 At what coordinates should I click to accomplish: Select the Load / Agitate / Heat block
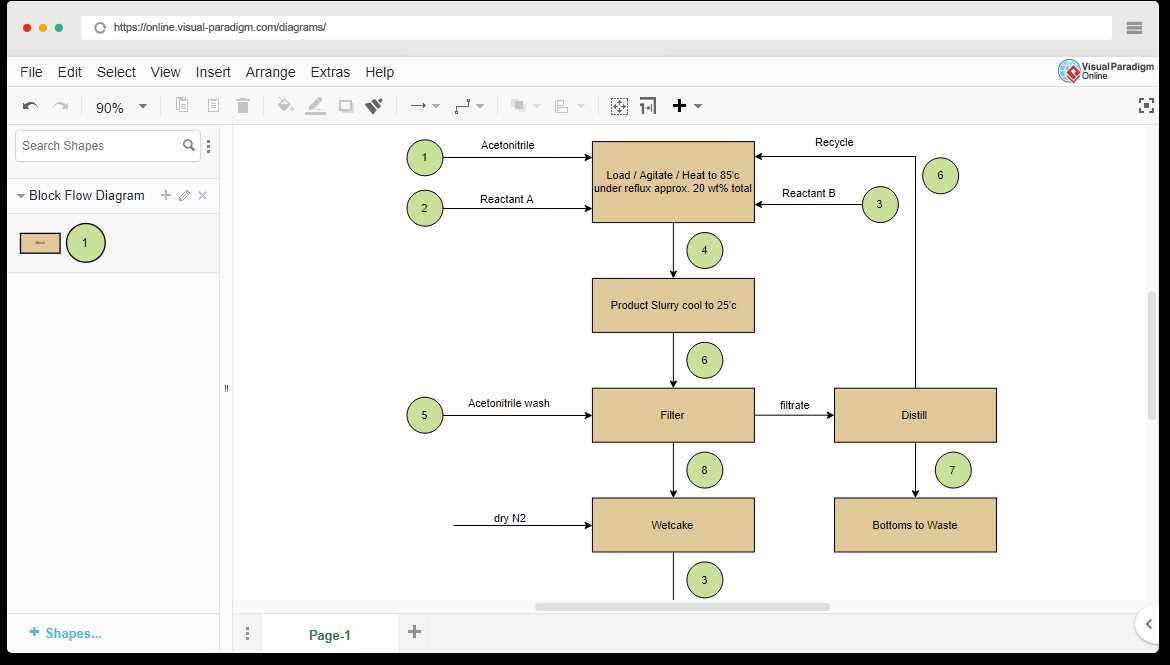pos(673,181)
